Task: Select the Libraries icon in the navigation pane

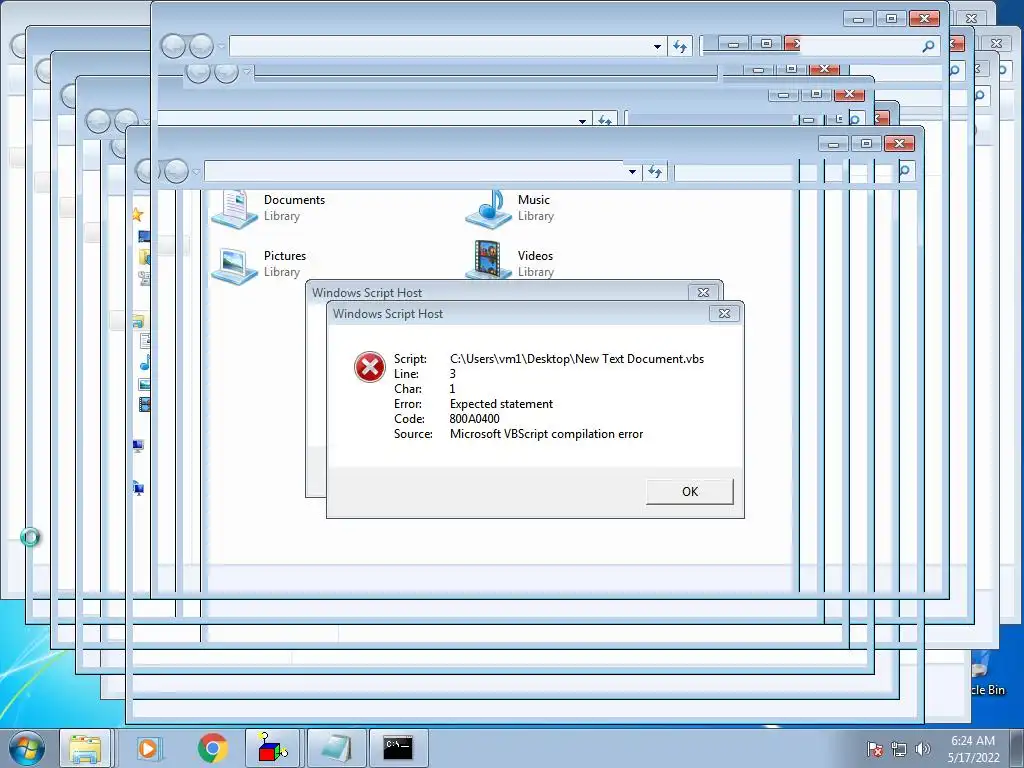Action: tap(138, 321)
